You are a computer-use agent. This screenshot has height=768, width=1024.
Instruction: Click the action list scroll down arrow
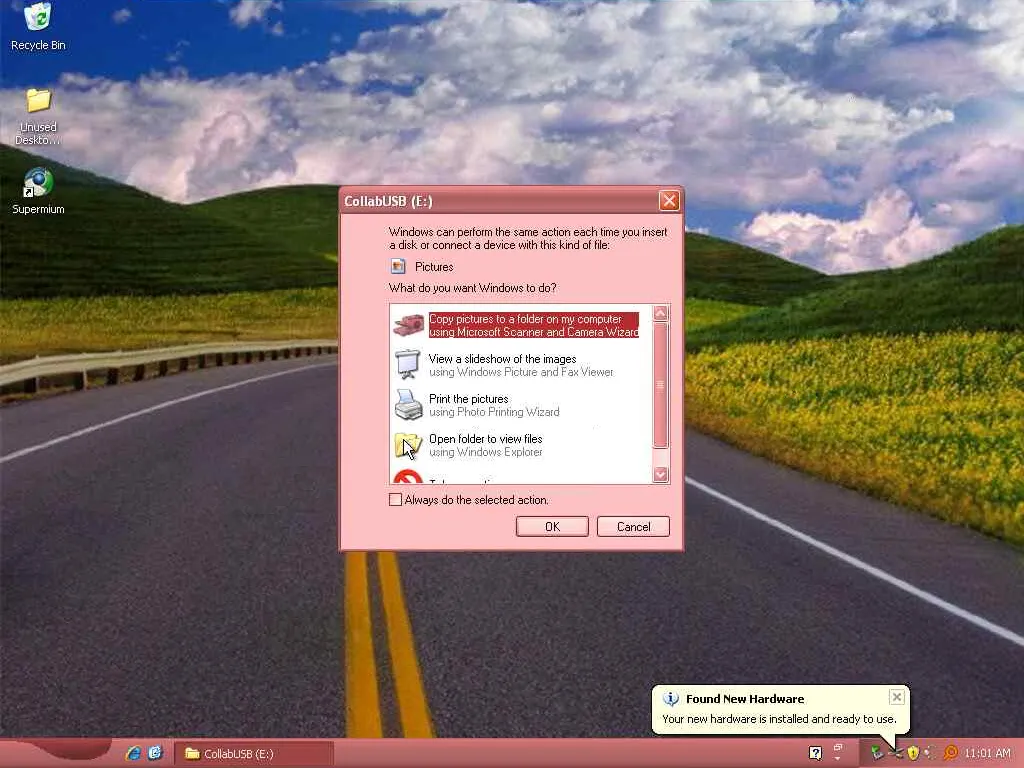click(660, 474)
